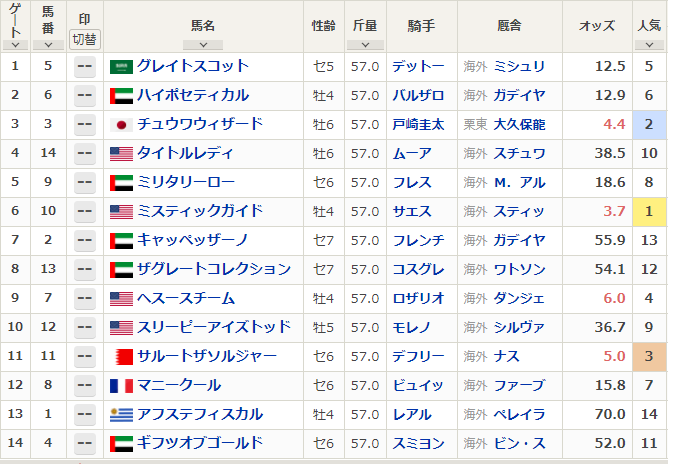Click France flag icon beside マニークール
The height and width of the screenshot is (464, 673).
pyautogui.click(x=121, y=386)
